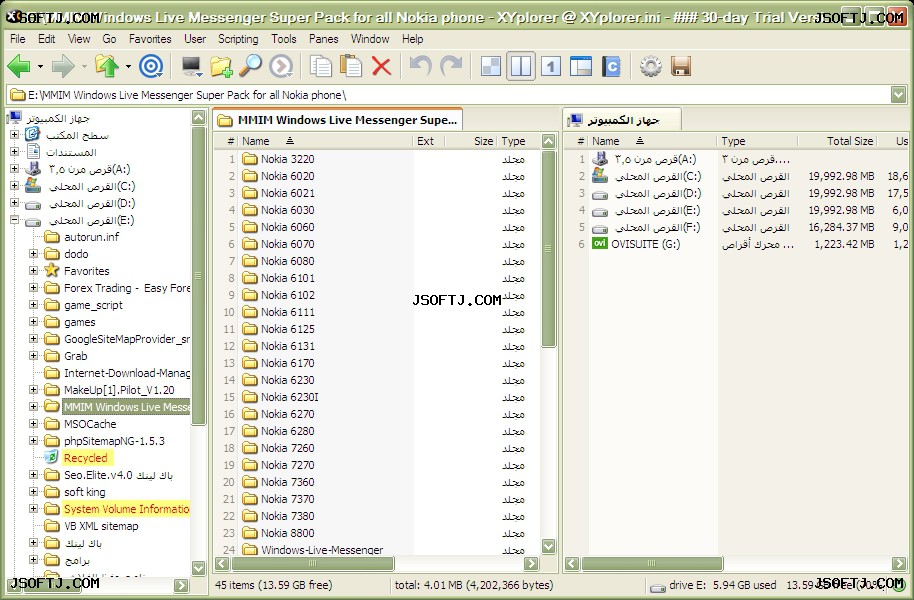
Task: Open the magnifying glass Find Files tool
Action: point(251,66)
